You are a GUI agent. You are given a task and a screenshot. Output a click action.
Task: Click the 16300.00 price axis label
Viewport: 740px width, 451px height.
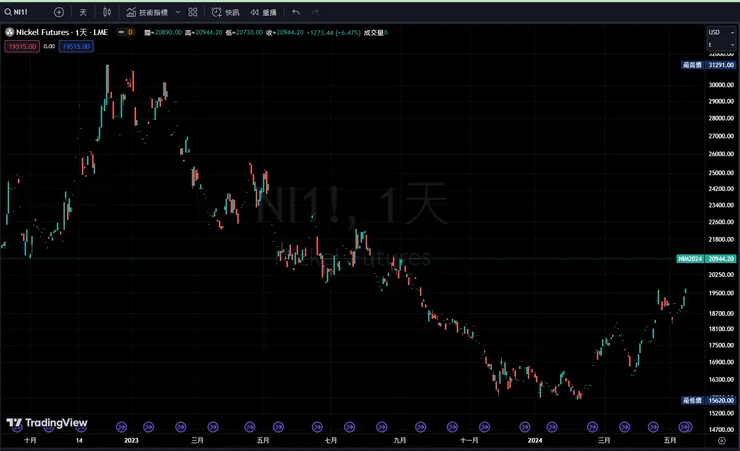coord(721,379)
